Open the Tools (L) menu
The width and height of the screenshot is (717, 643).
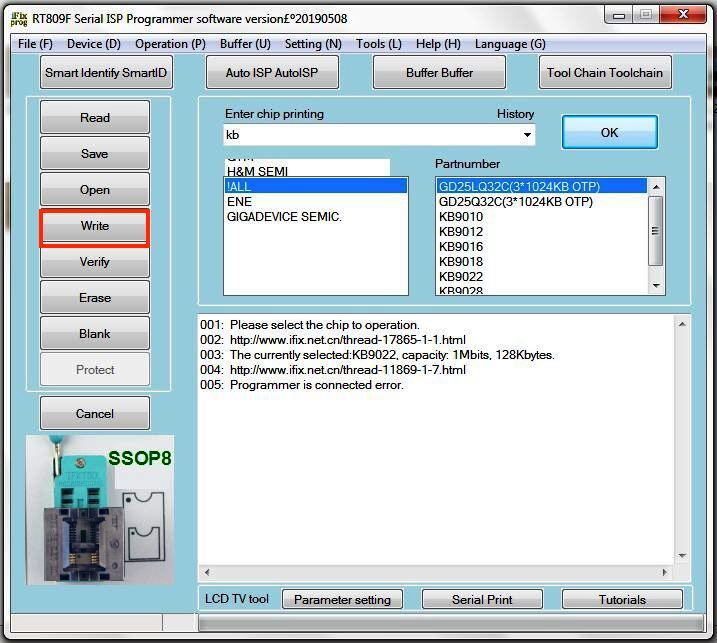[378, 44]
